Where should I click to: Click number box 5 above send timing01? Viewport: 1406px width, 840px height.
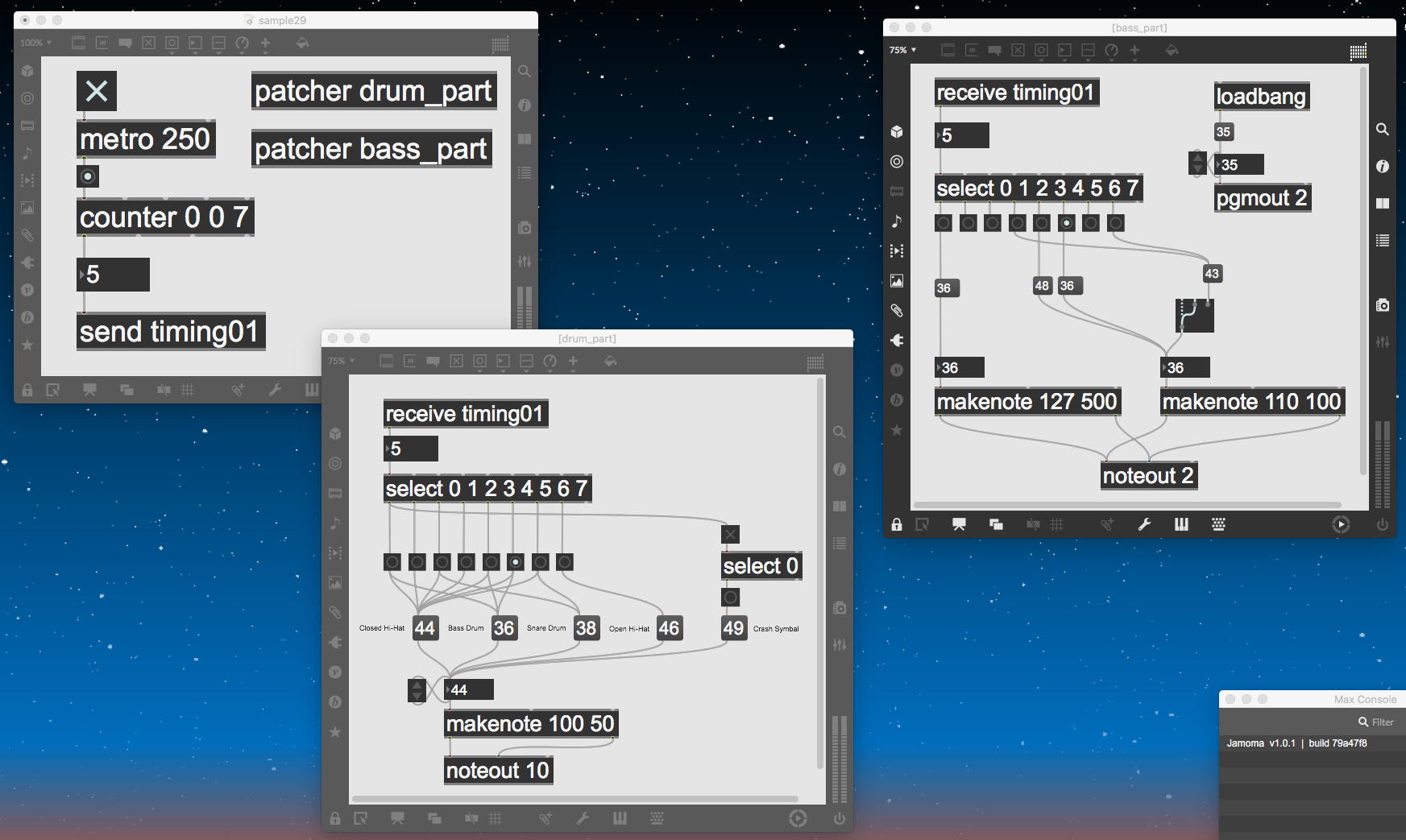113,275
